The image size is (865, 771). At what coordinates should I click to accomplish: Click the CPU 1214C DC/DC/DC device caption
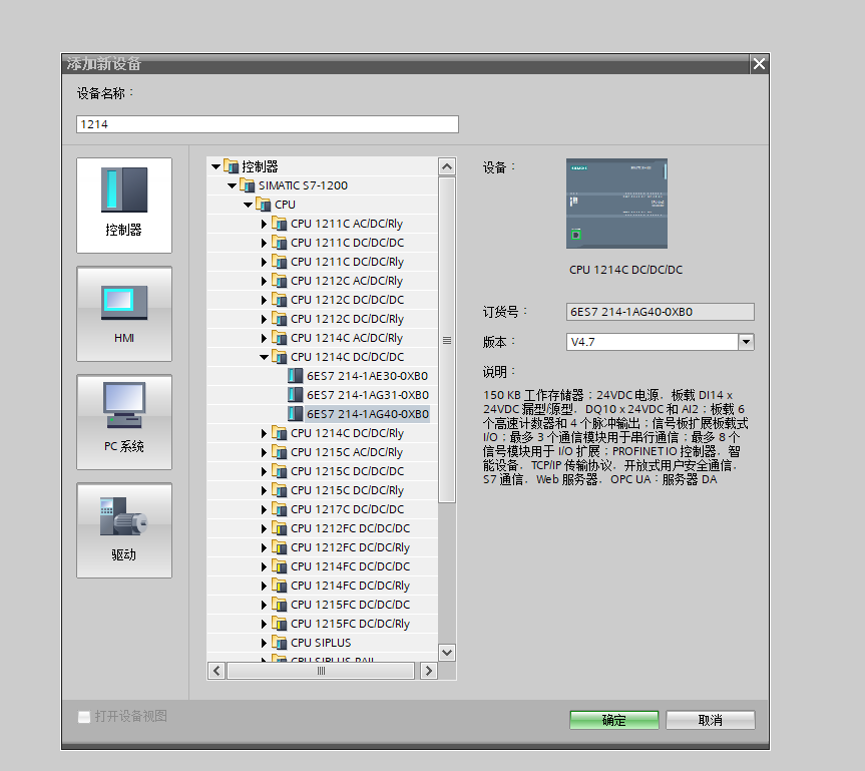(x=626, y=270)
